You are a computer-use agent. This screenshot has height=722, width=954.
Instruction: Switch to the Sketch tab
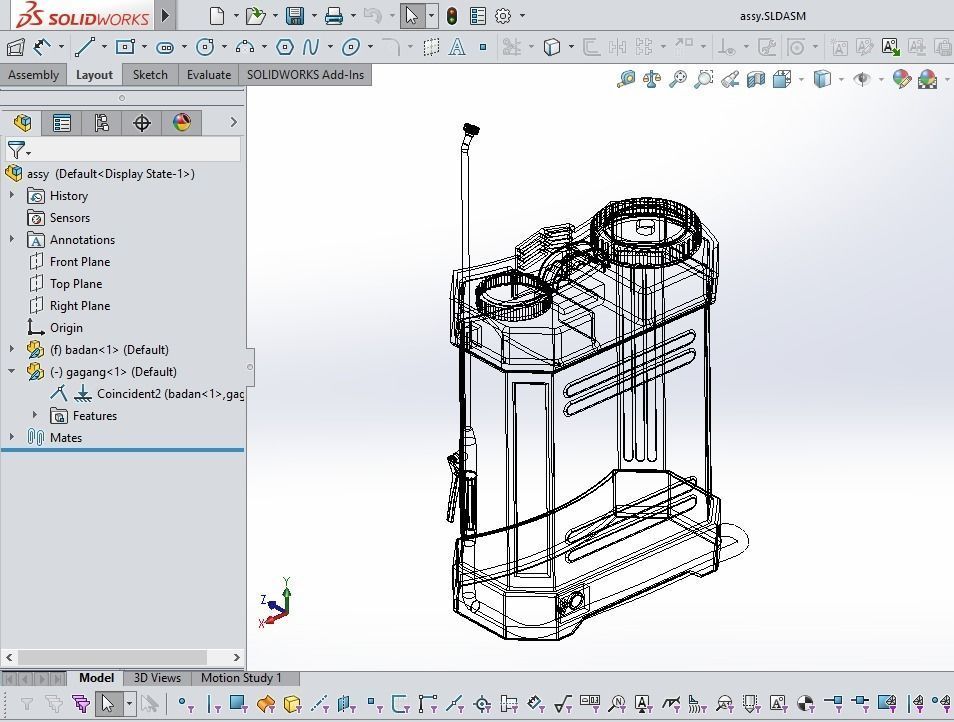point(150,75)
